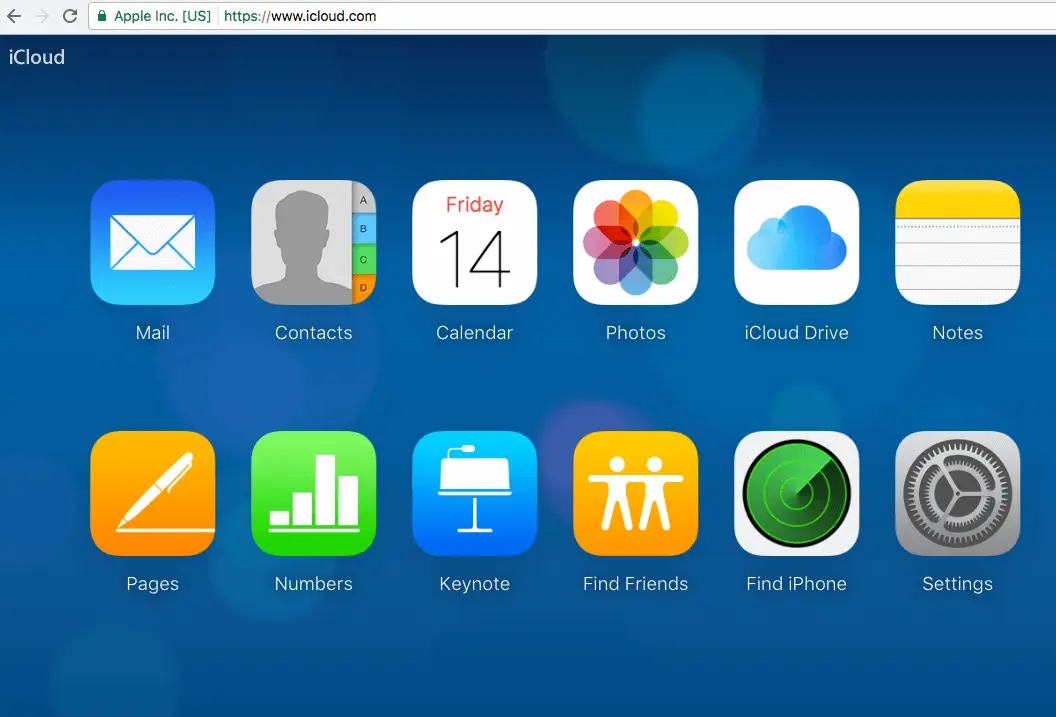Launch the Keynote podium icon

(475, 493)
